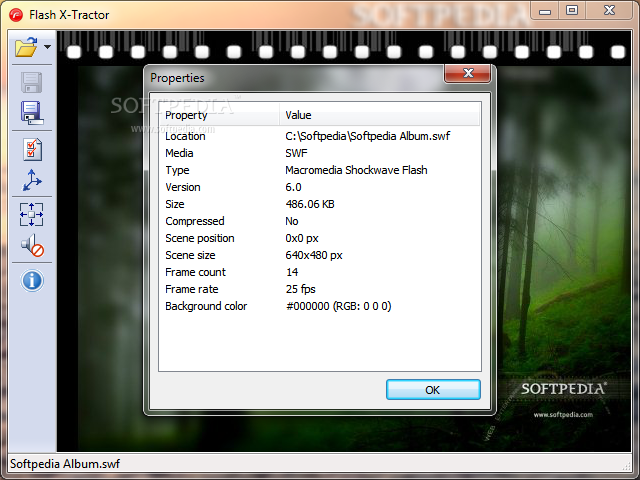The image size is (640, 480).
Task: Click the Softpedia Album.swf status bar text
Action: coord(65,464)
